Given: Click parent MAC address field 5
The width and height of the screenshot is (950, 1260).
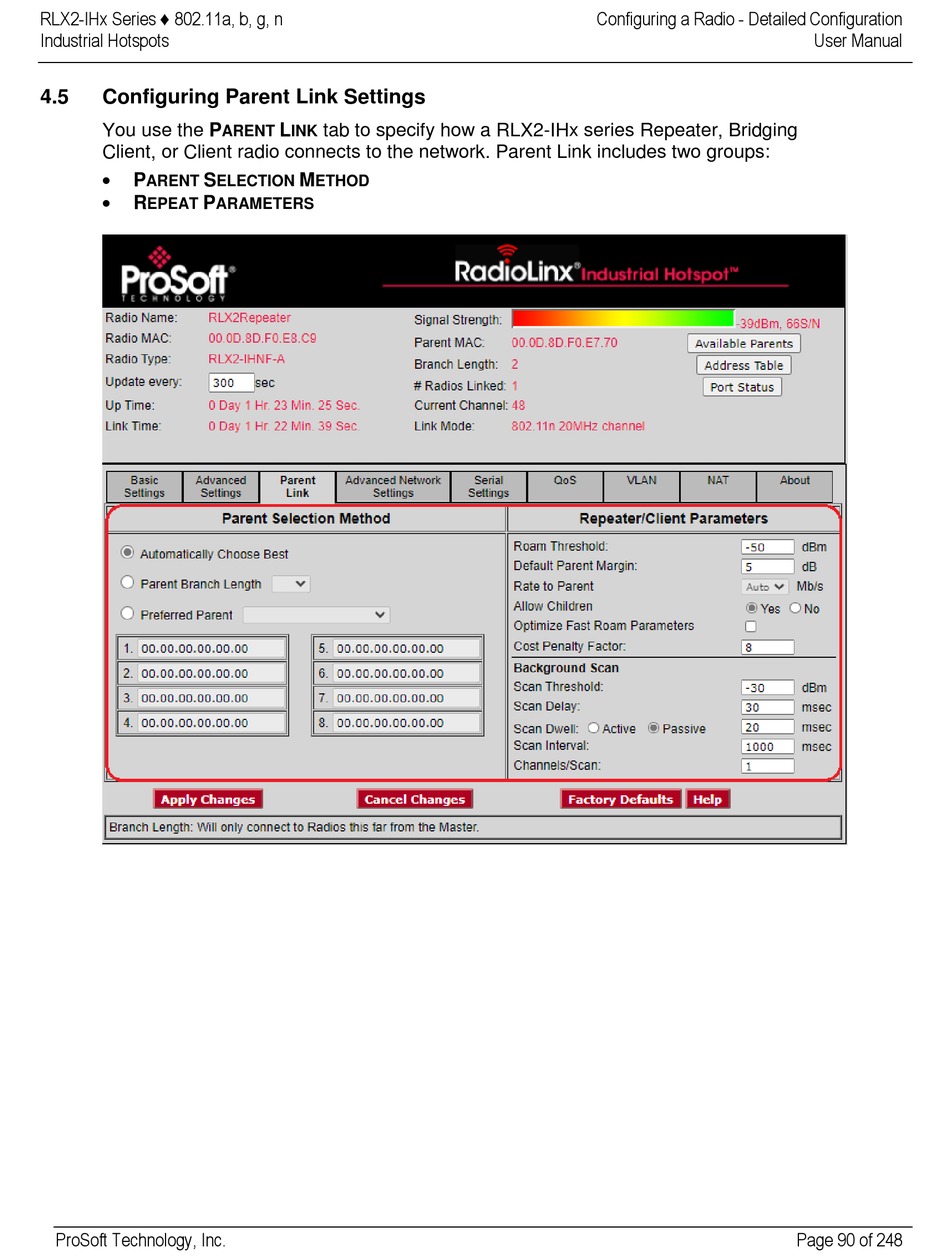Looking at the screenshot, I should pos(407,648).
